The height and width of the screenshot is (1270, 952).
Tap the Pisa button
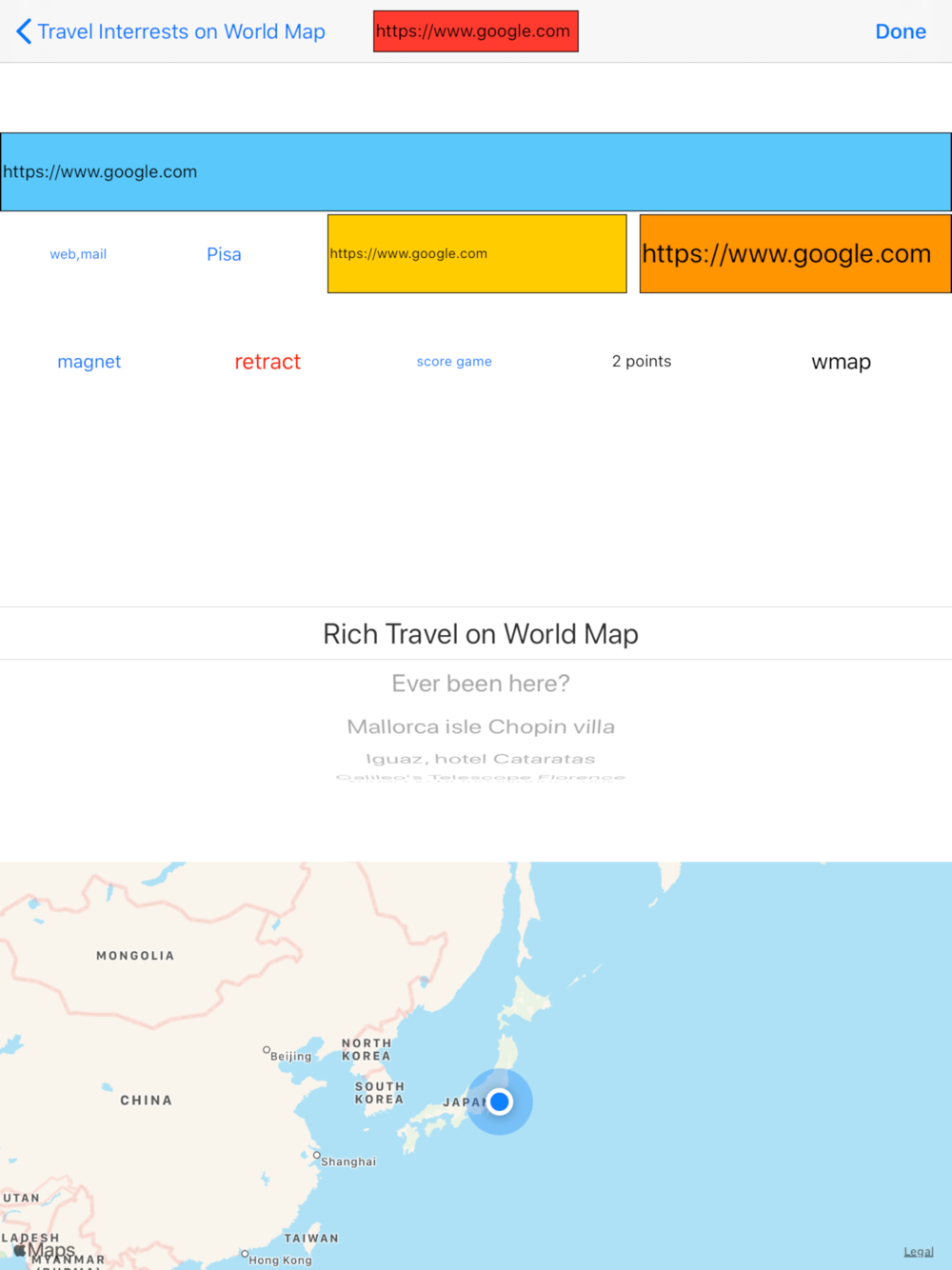click(x=224, y=254)
